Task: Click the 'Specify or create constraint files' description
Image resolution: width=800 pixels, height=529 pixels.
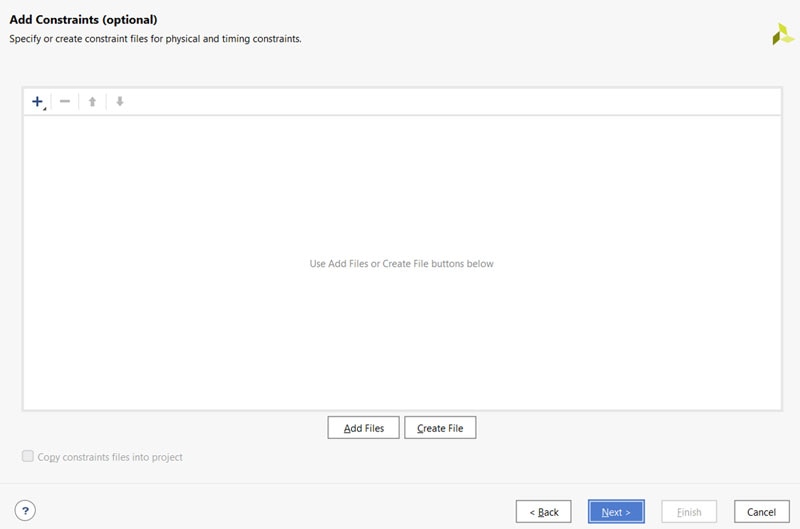Action: click(155, 39)
